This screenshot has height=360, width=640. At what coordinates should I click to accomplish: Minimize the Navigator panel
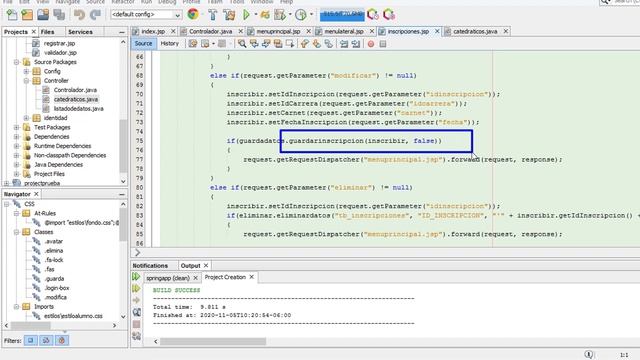point(122,194)
